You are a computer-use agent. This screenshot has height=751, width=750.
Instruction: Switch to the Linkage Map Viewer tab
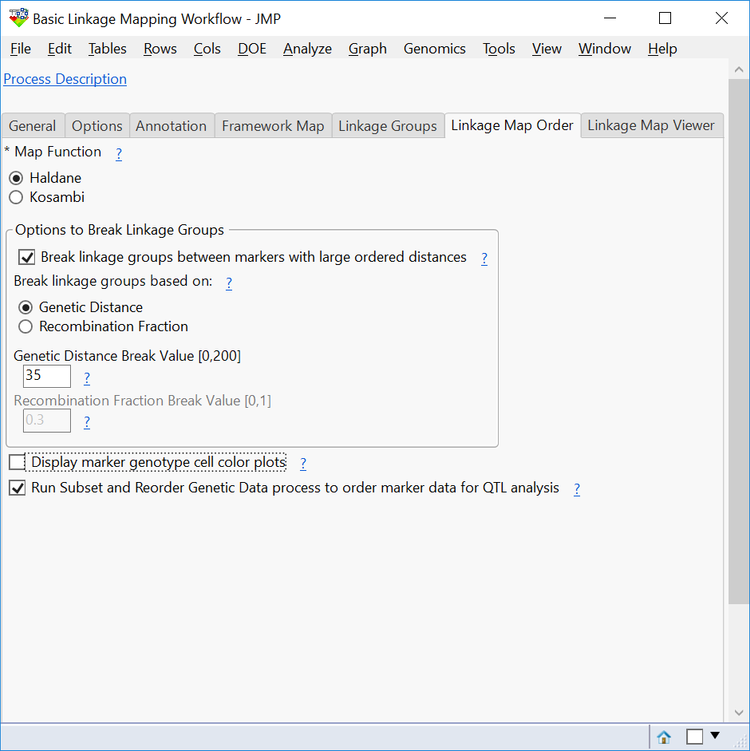(651, 125)
